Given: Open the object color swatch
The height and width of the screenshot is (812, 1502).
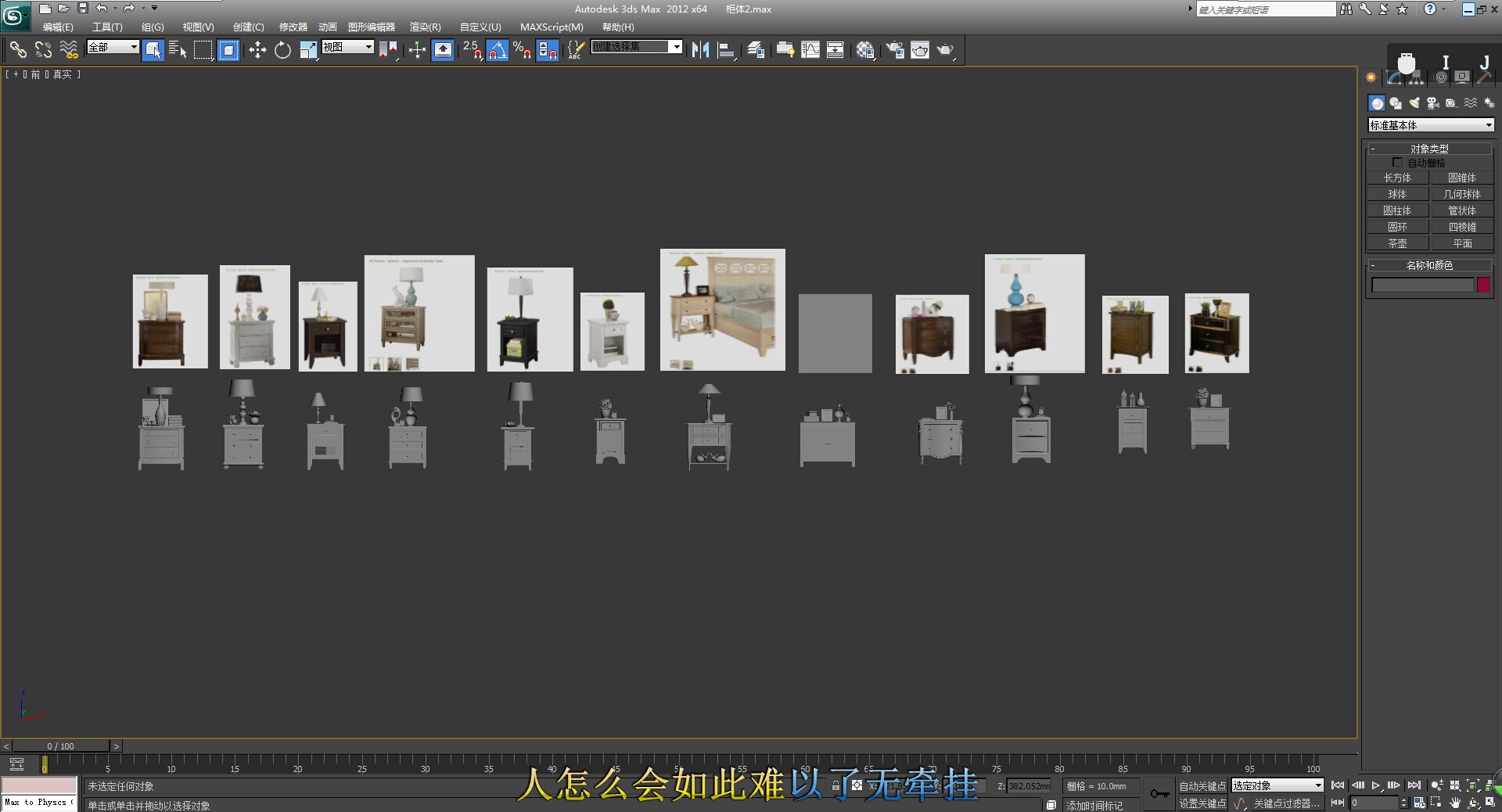Looking at the screenshot, I should [1483, 285].
